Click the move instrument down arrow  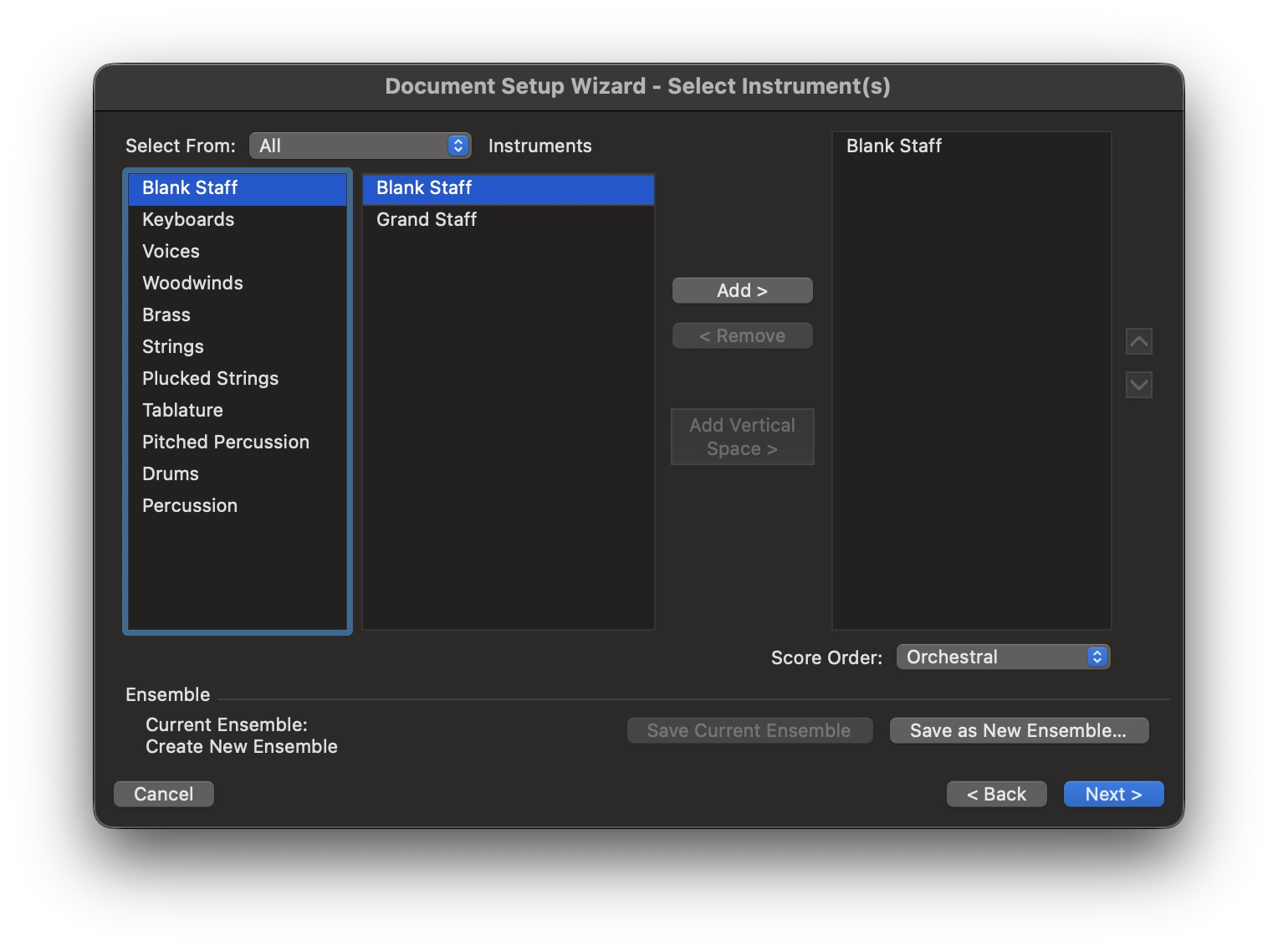1138,385
